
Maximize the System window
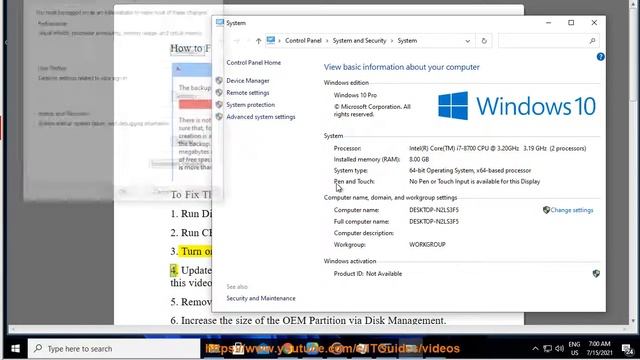point(571,23)
